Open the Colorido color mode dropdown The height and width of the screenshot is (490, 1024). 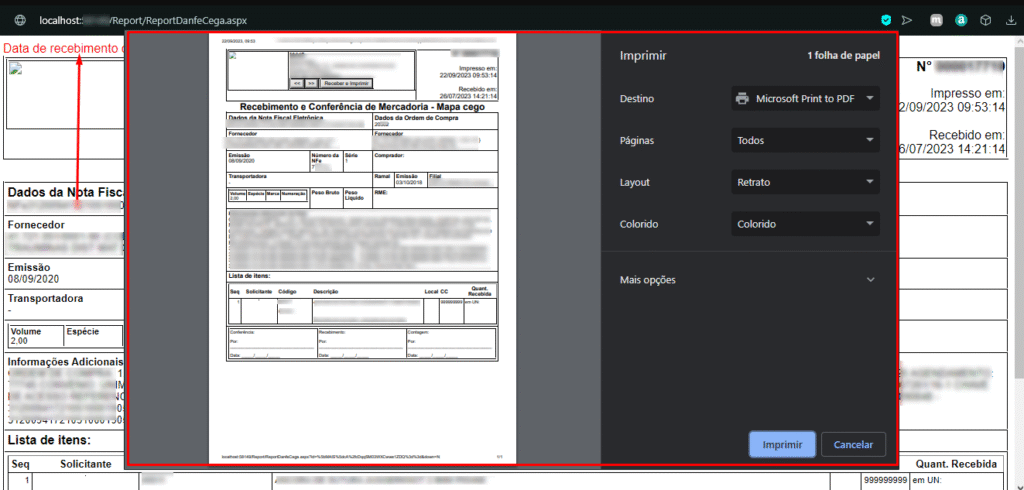[804, 225]
